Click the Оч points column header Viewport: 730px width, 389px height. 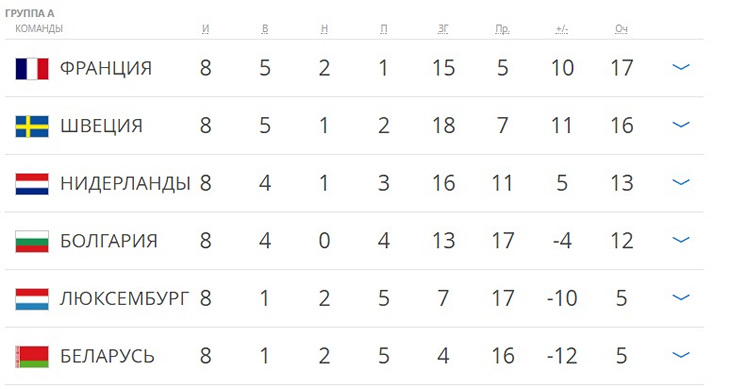pos(622,29)
